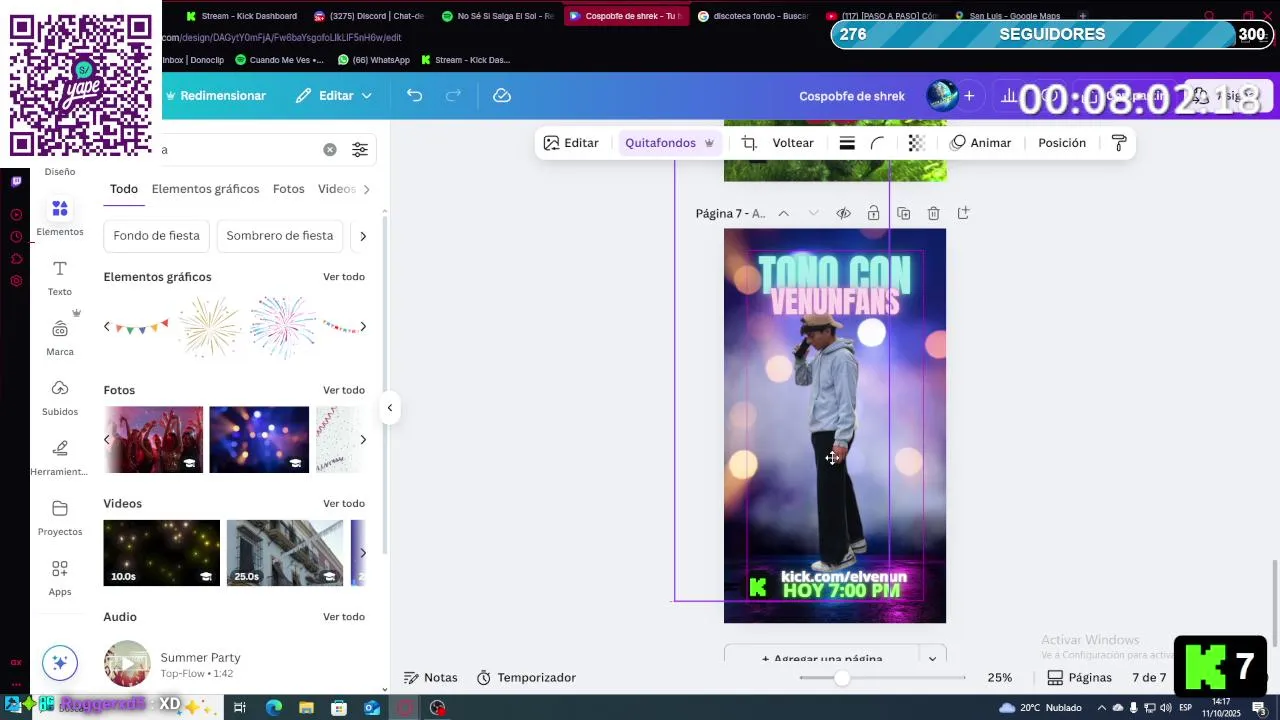Adjust the zoom slider handle
The image size is (1280, 720).
tap(842, 678)
